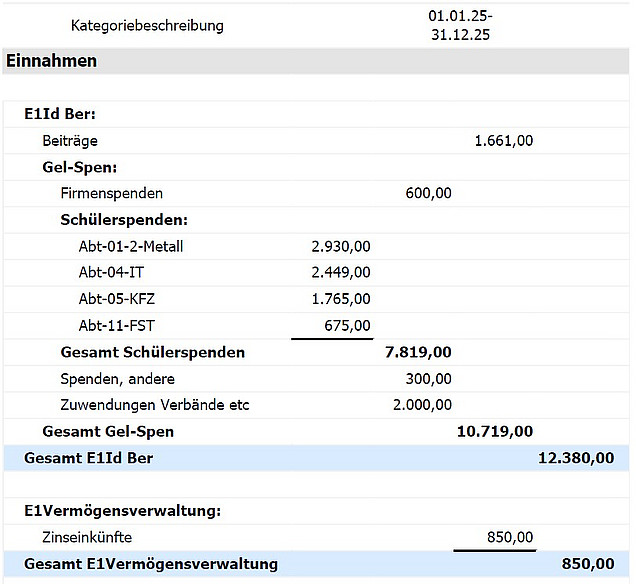Image resolution: width=636 pixels, height=584 pixels.
Task: Click the total 12.380,00
Action: (576, 458)
